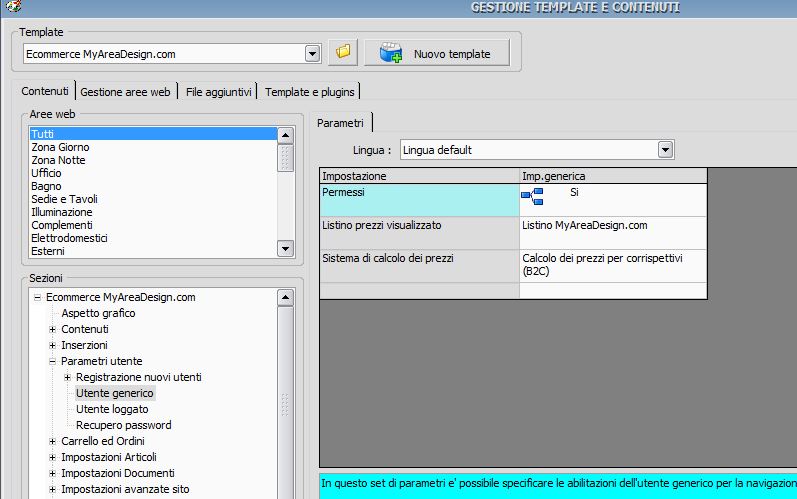Open the Template combo box dropdown arrow
The image size is (797, 499).
[313, 54]
